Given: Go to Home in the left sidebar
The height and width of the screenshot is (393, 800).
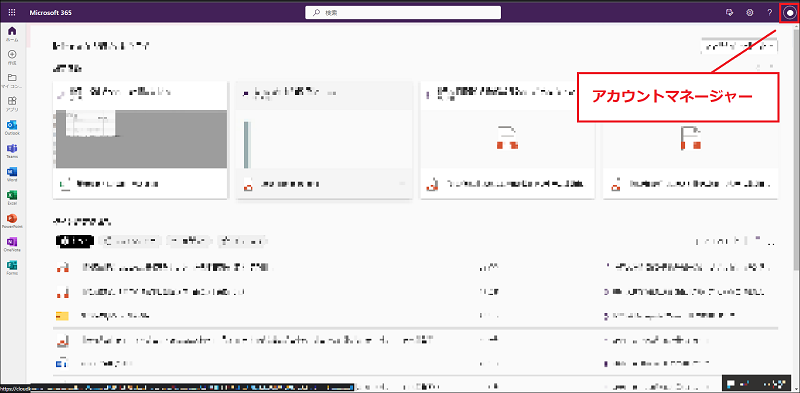Looking at the screenshot, I should click(x=12, y=34).
